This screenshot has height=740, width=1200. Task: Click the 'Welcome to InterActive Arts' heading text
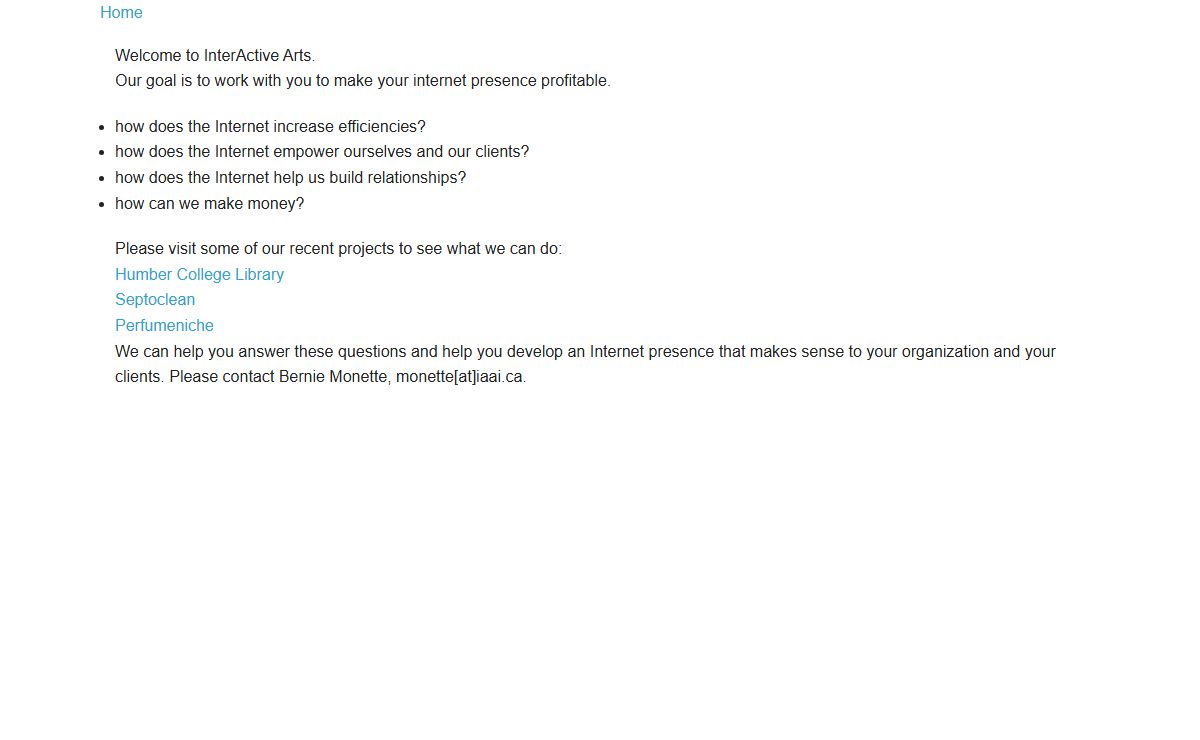(215, 56)
